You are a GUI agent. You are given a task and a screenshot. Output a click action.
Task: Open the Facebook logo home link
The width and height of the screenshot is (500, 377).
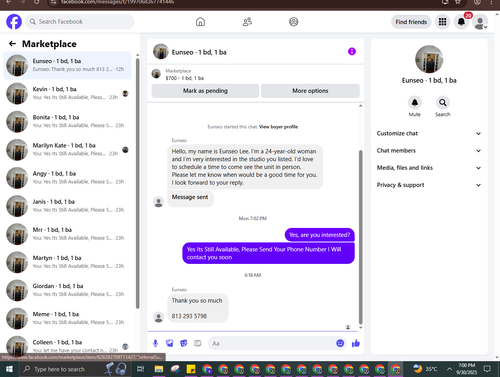14,22
